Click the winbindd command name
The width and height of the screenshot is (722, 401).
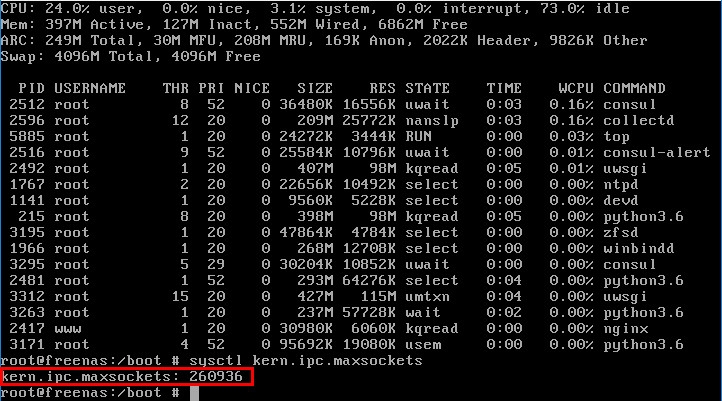click(x=639, y=248)
